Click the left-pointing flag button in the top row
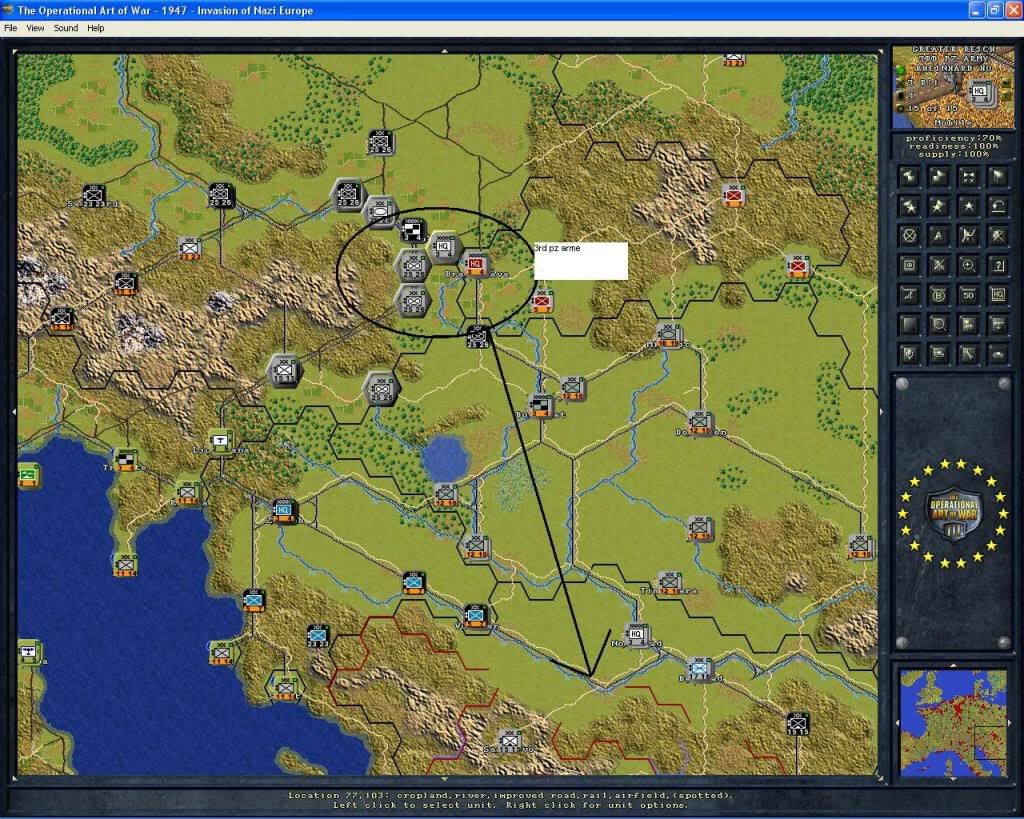 909,176
